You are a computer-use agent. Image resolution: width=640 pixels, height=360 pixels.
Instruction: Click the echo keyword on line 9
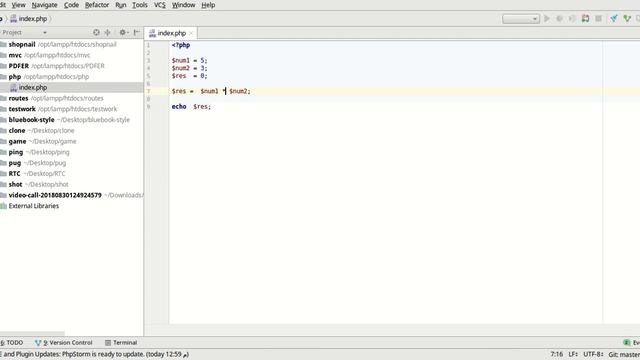click(x=179, y=107)
